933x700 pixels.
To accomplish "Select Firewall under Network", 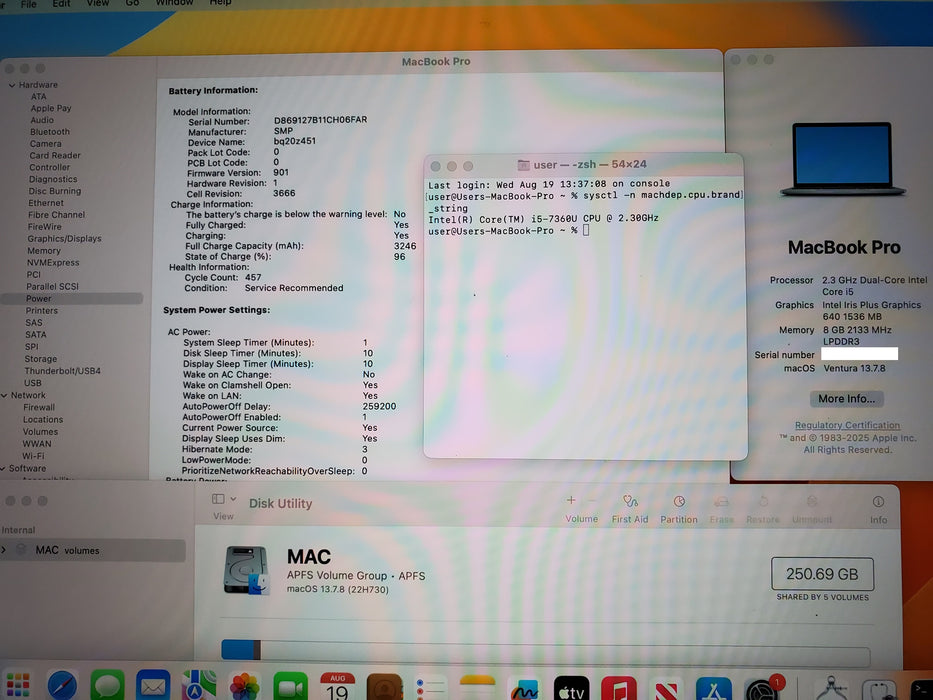I will tap(39, 407).
